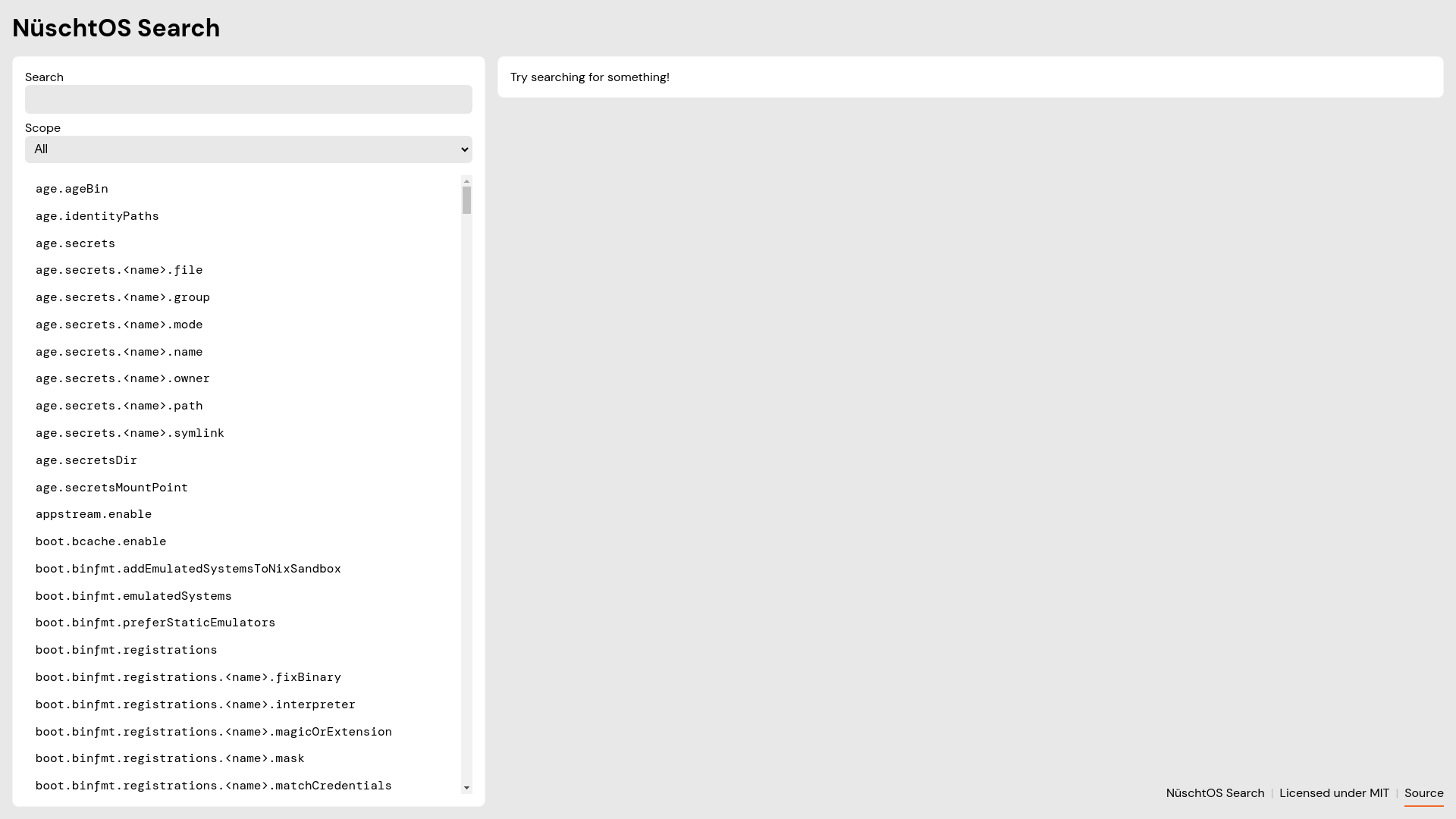This screenshot has width=1456, height=819.
Task: Open age.secrets.<name>.owner entry
Action: pos(243,378)
